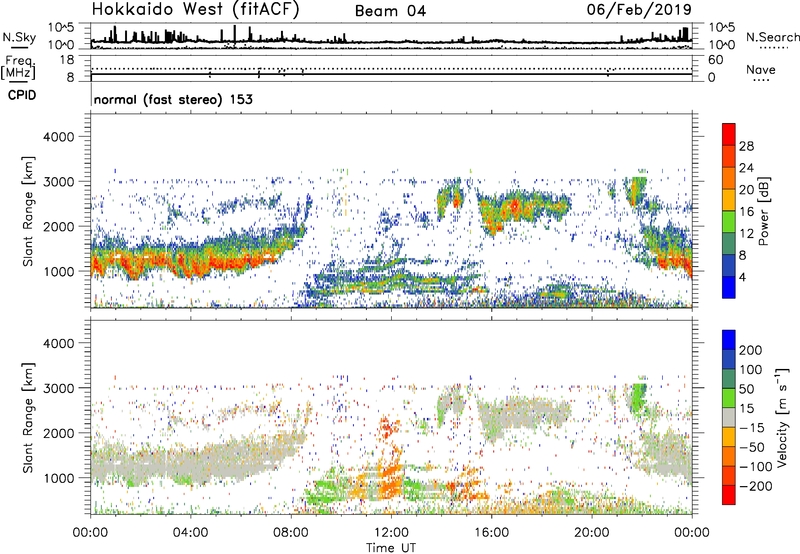Image resolution: width=800 pixels, height=554 pixels.
Task: Click the blue swatch near Power value 4
Action: pyautogui.click(x=729, y=287)
